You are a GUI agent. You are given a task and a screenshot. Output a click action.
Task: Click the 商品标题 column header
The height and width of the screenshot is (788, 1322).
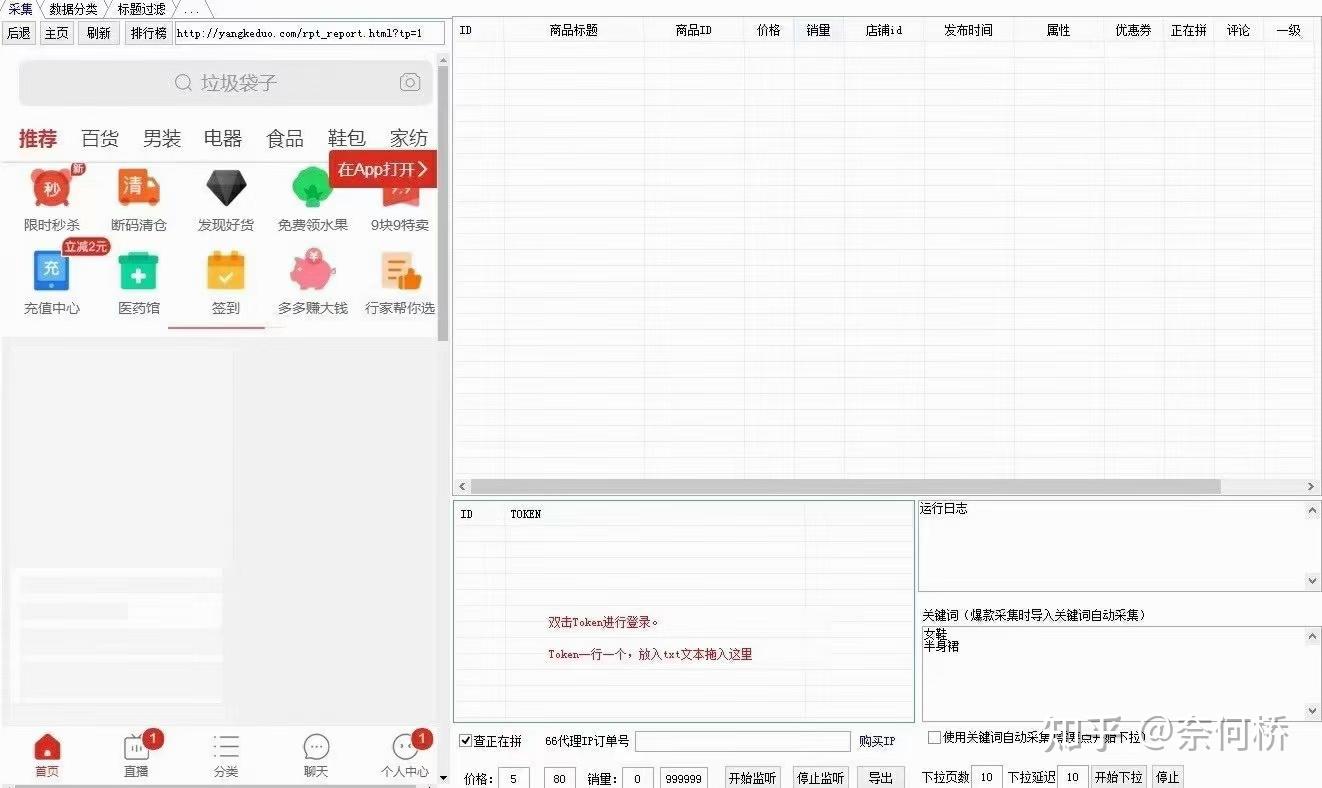pyautogui.click(x=574, y=30)
